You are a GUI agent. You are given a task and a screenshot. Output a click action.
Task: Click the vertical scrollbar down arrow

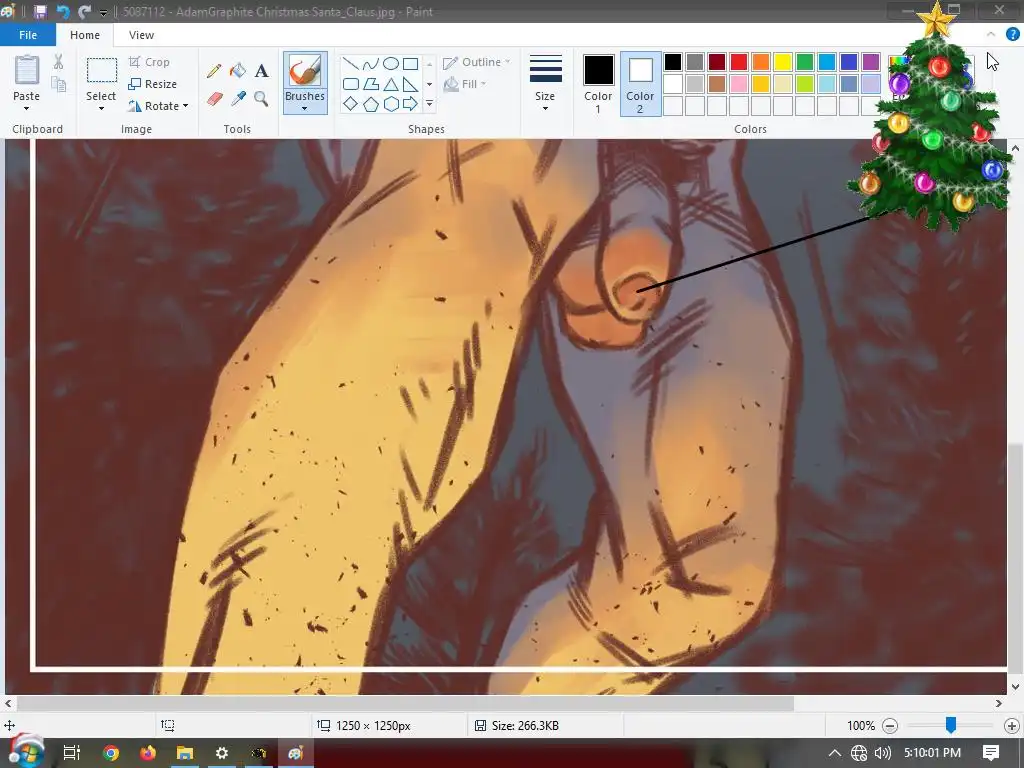tap(1015, 686)
